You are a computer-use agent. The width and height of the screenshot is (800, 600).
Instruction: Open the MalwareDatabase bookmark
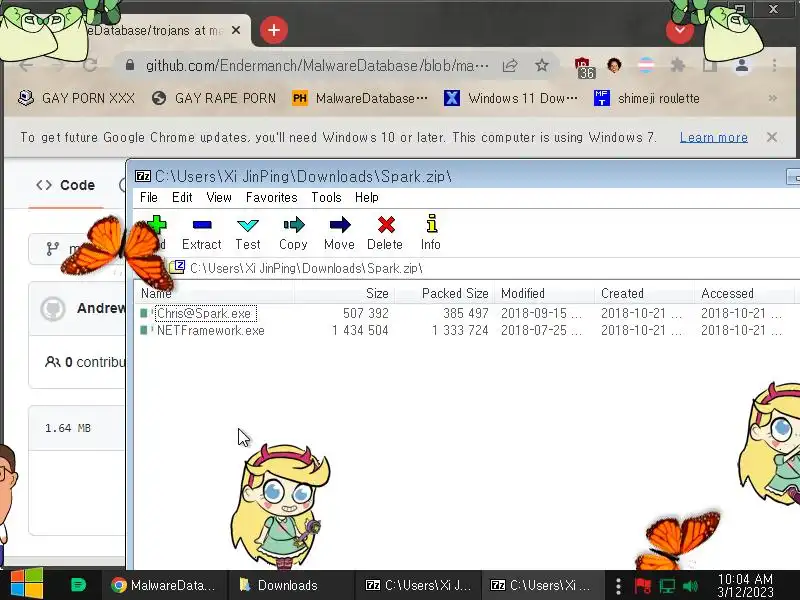pos(360,98)
